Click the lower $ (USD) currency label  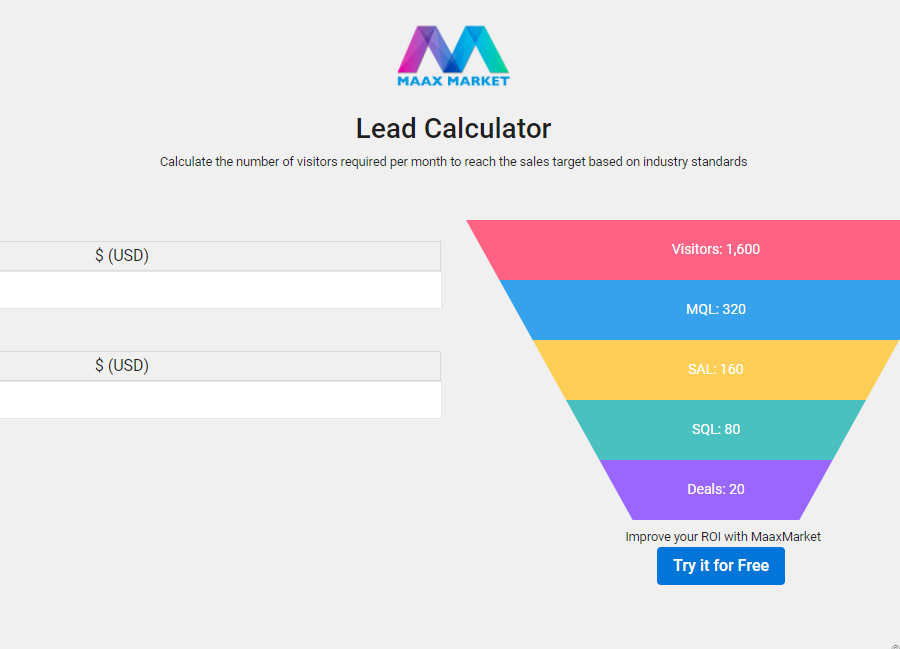coord(122,366)
